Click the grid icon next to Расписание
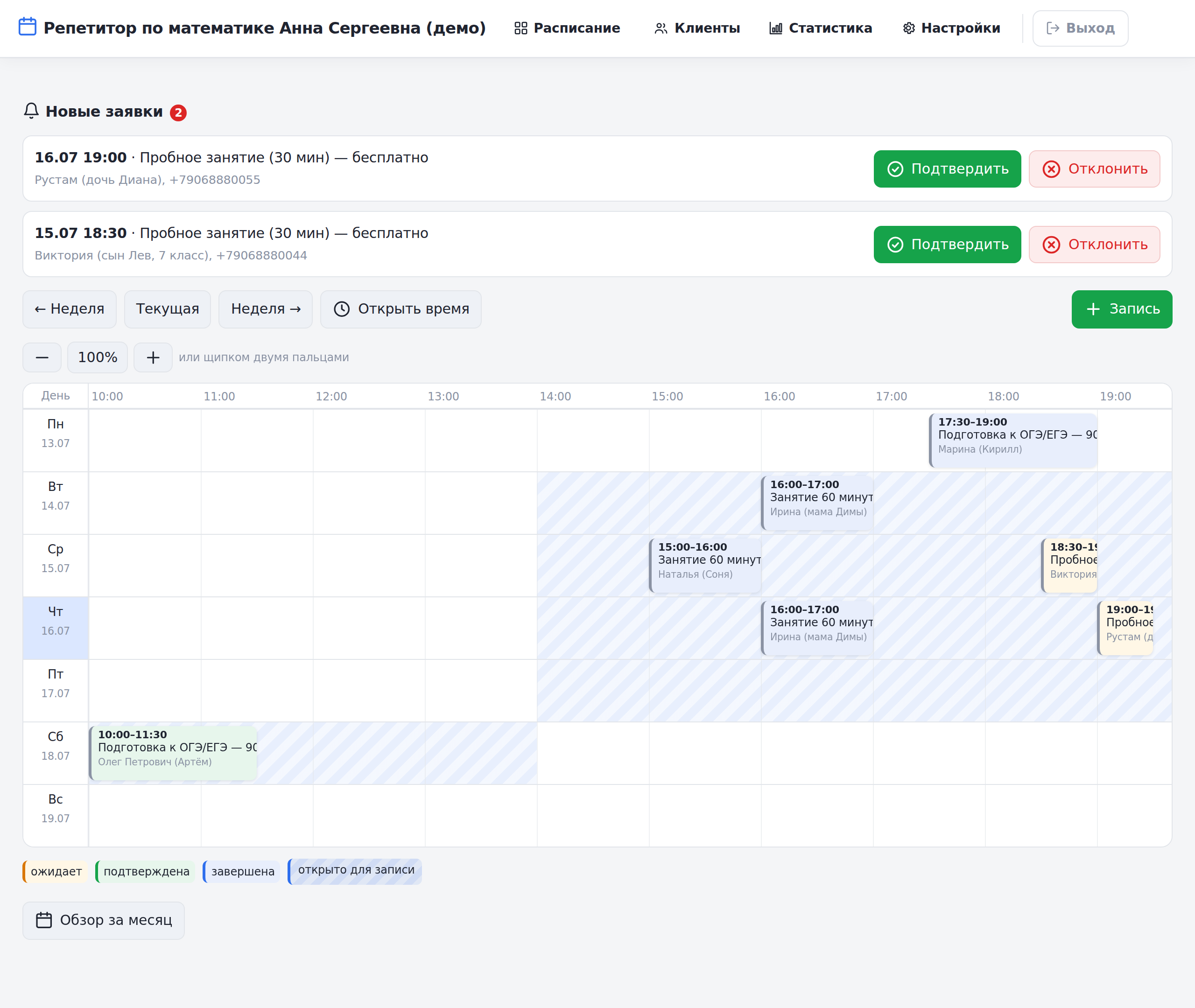The image size is (1195, 1008). [x=520, y=28]
